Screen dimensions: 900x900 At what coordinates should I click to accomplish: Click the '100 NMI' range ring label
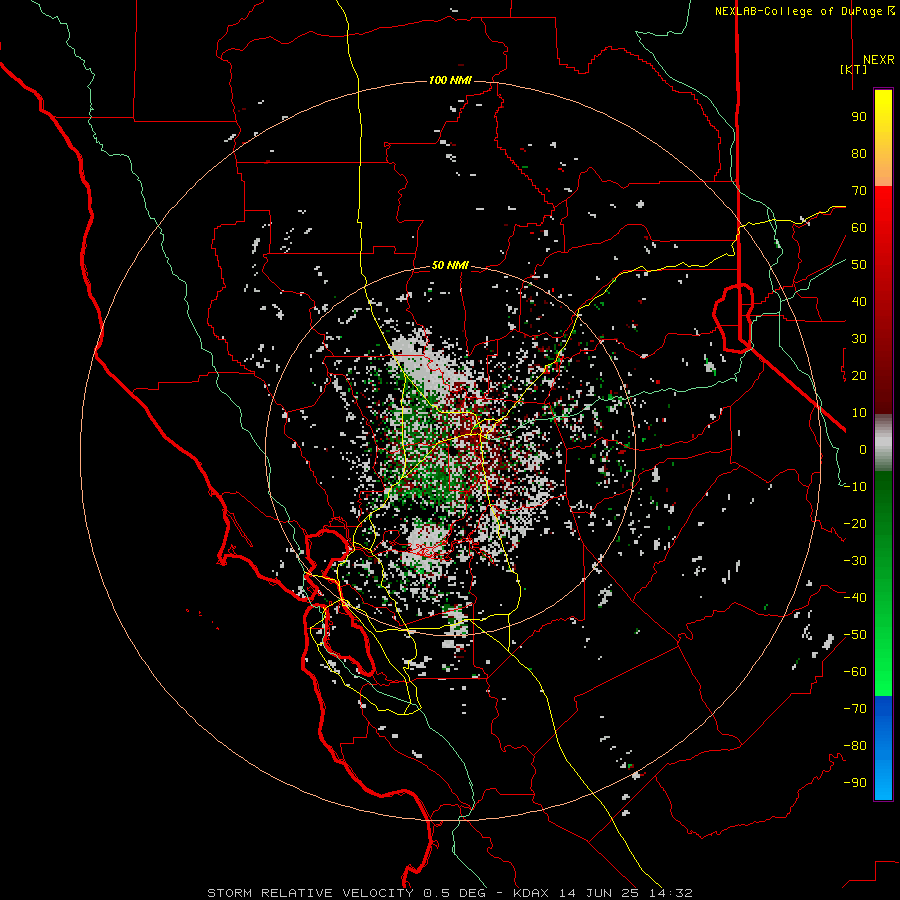point(450,80)
